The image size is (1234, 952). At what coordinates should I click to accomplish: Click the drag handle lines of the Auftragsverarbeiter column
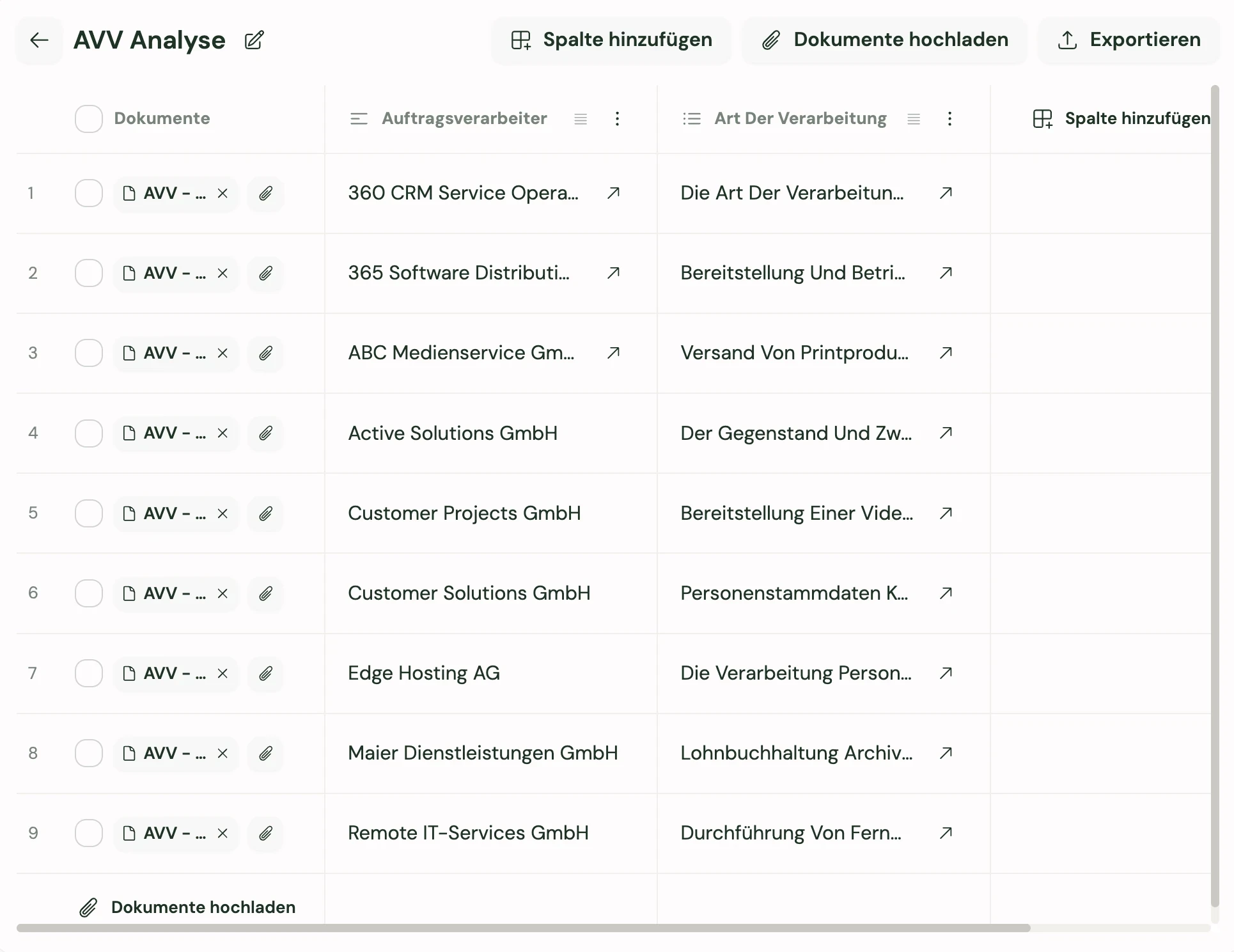coord(581,119)
